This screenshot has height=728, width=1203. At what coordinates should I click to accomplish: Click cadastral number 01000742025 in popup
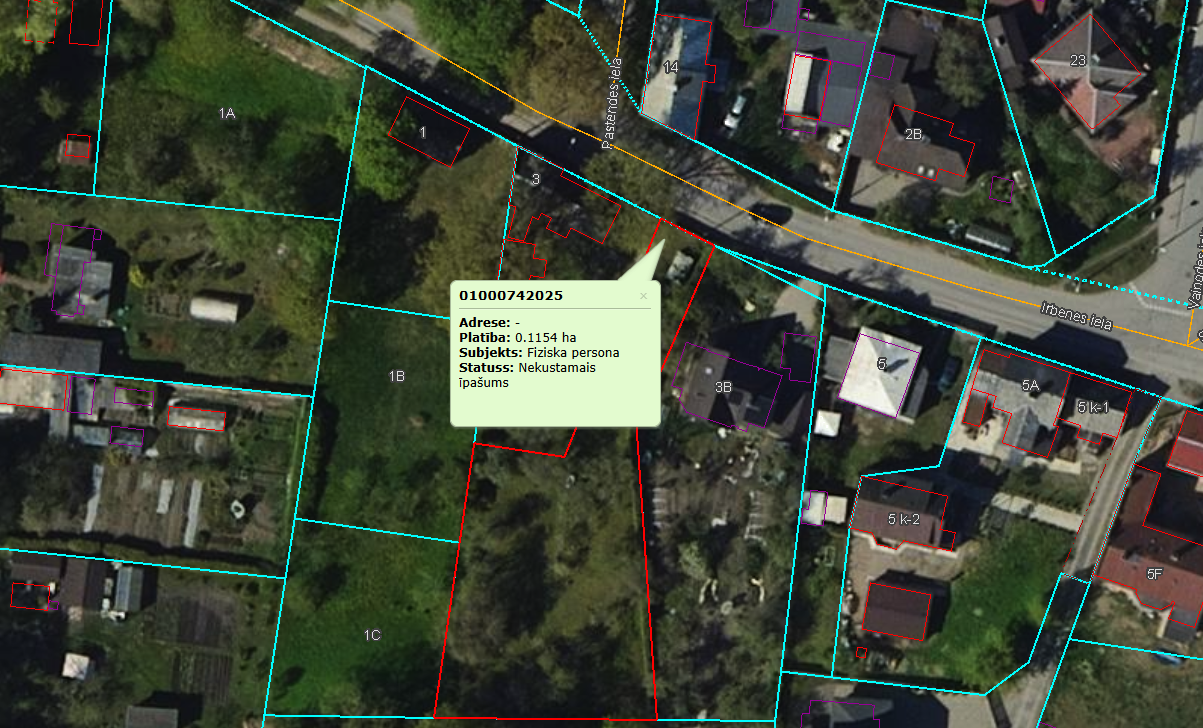(x=510, y=296)
